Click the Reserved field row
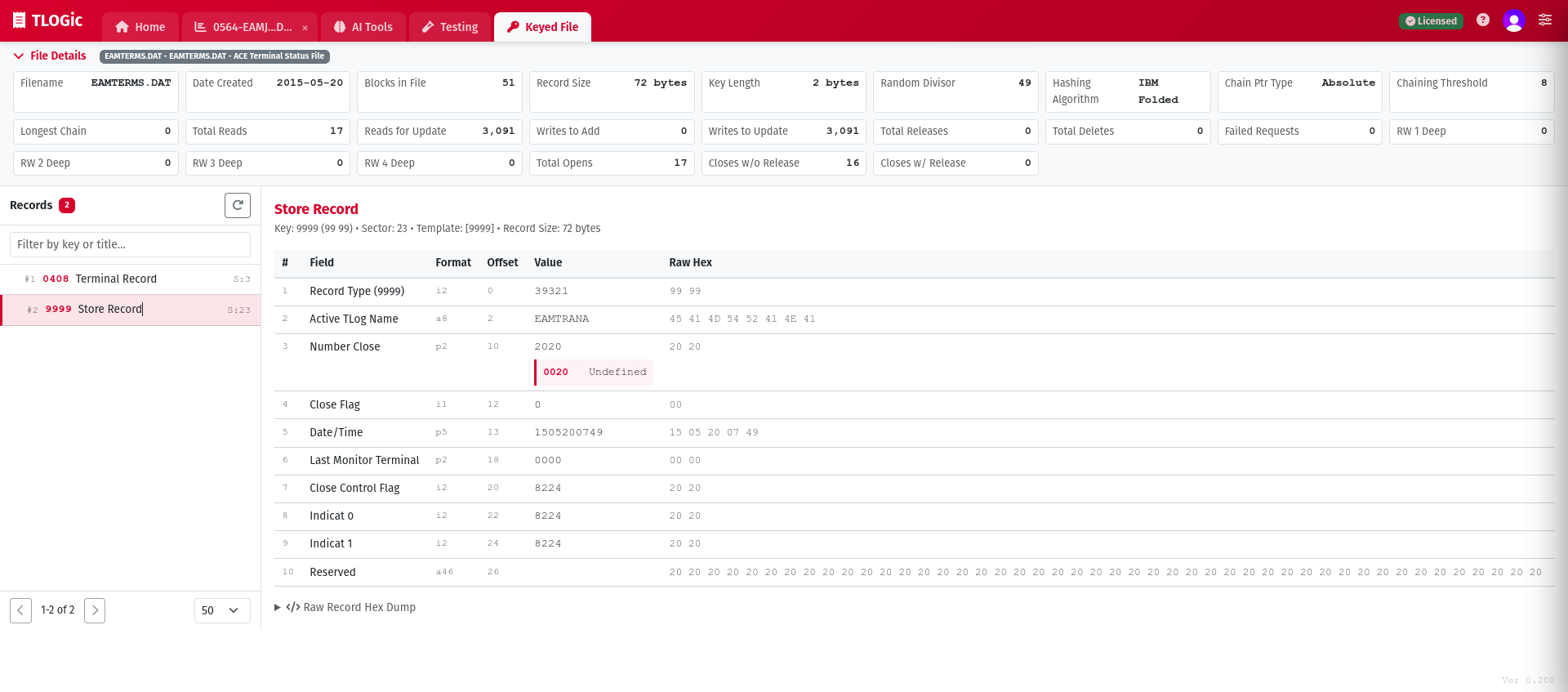The image size is (1568, 692). coord(914,573)
